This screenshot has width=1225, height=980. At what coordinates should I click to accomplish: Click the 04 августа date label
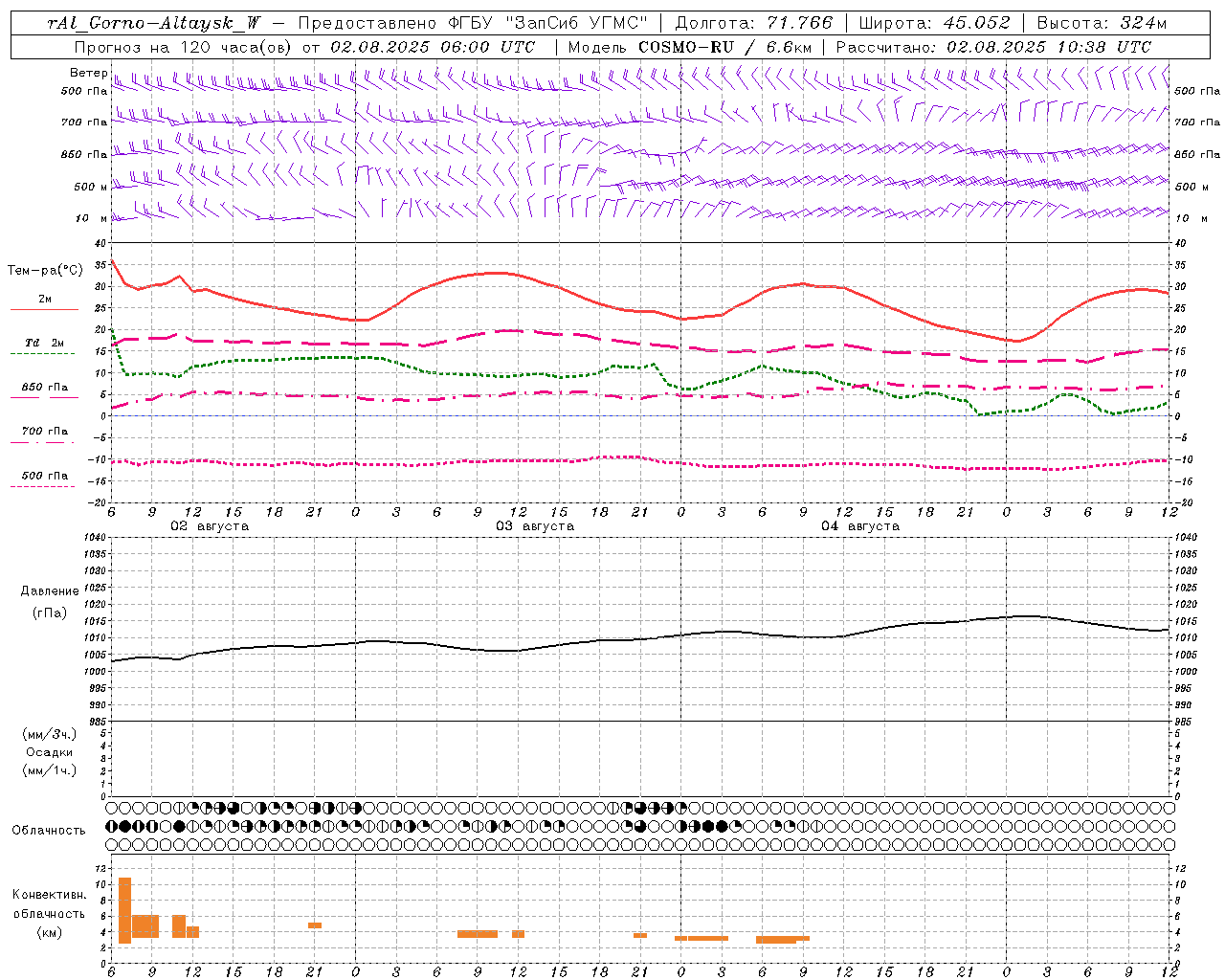tap(860, 526)
